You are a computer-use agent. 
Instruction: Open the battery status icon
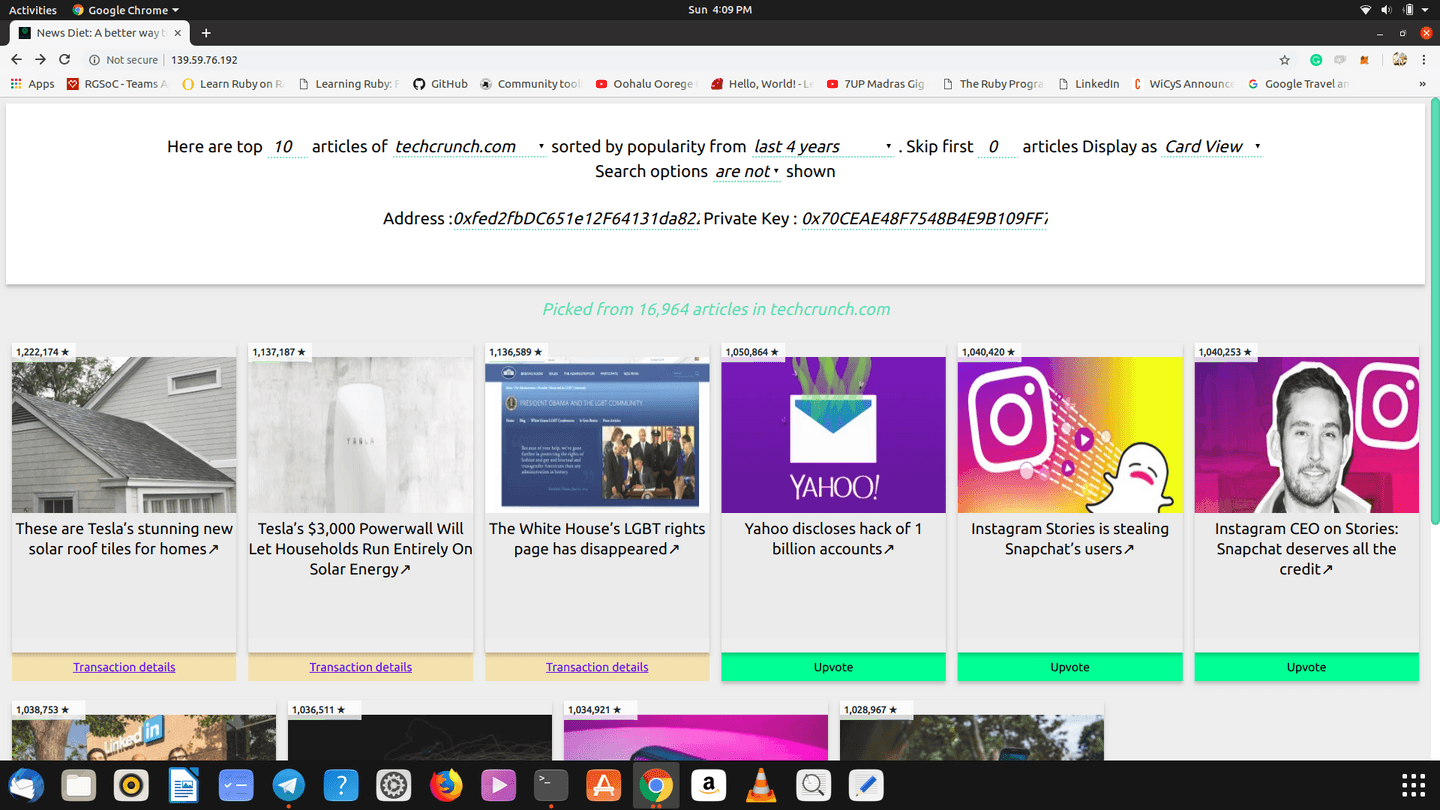1408,10
